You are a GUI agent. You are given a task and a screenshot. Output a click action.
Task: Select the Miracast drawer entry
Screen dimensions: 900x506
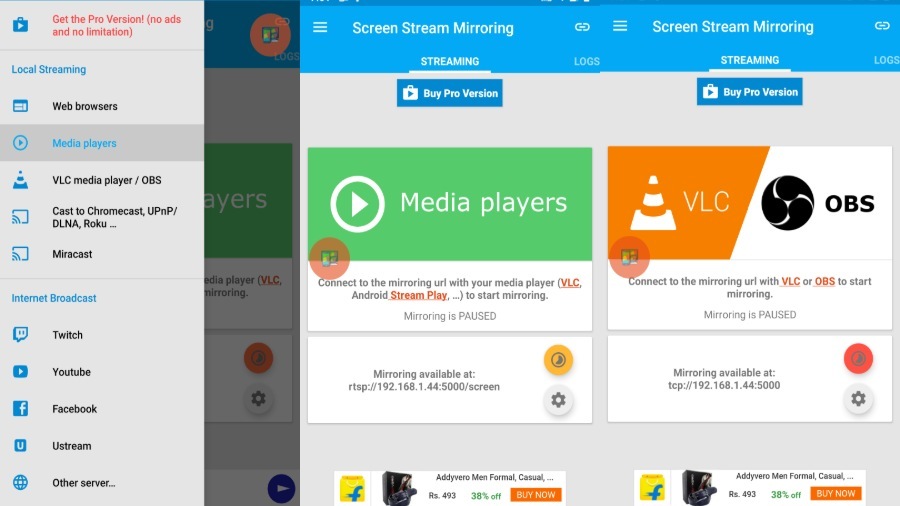(72, 254)
